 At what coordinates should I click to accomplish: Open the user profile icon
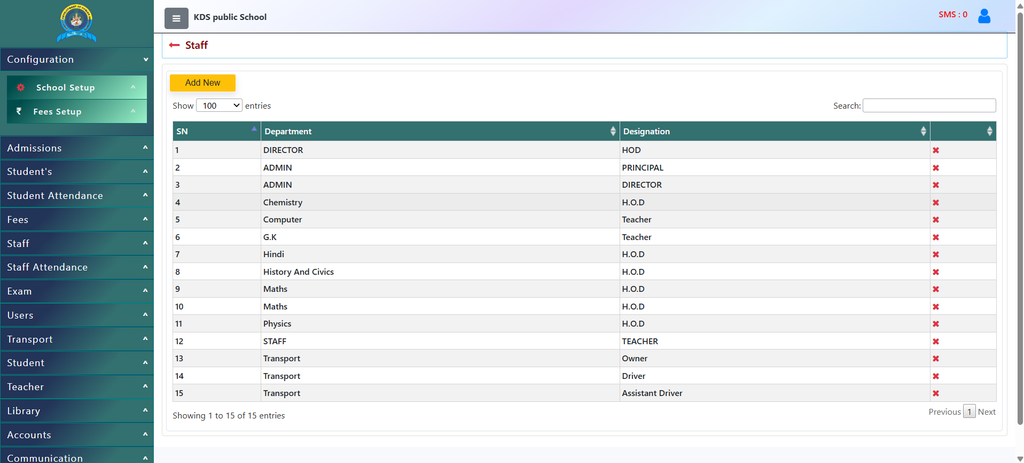tap(984, 16)
